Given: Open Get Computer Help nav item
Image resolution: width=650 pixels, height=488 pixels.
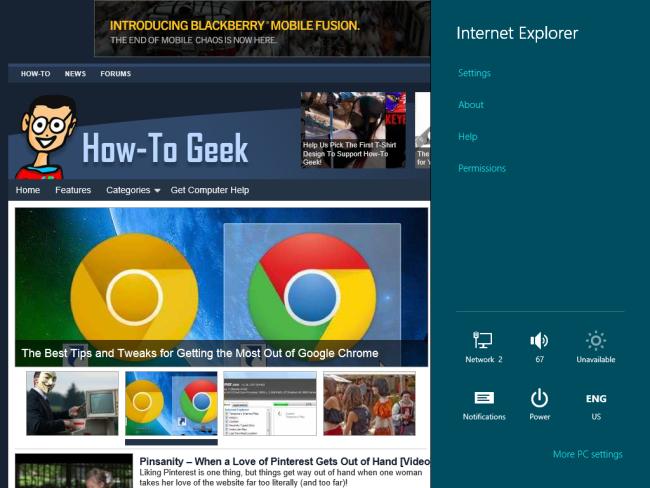Looking at the screenshot, I should click(210, 190).
